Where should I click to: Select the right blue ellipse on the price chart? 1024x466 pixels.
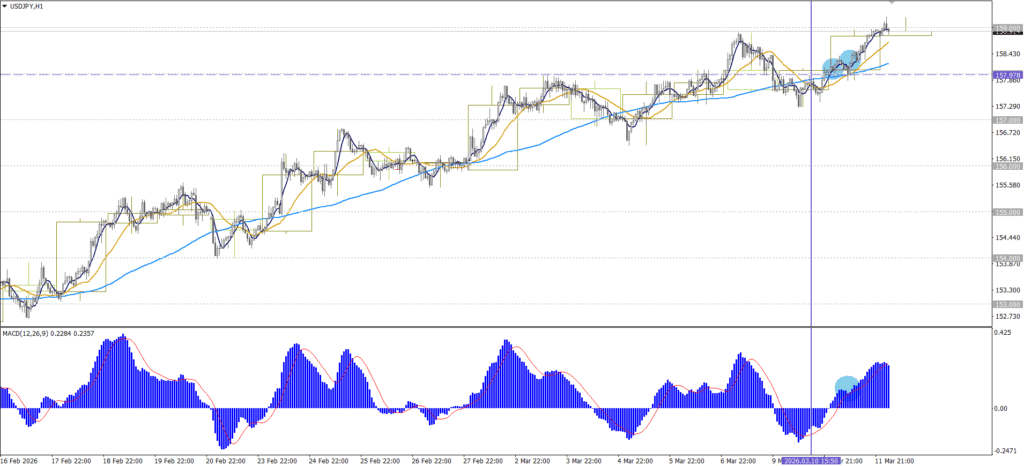(x=851, y=59)
